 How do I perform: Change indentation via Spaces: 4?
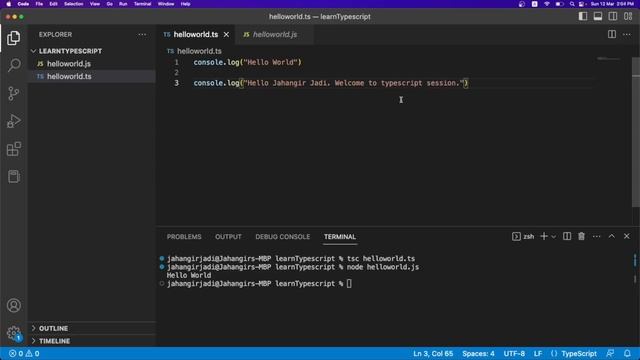(478, 353)
